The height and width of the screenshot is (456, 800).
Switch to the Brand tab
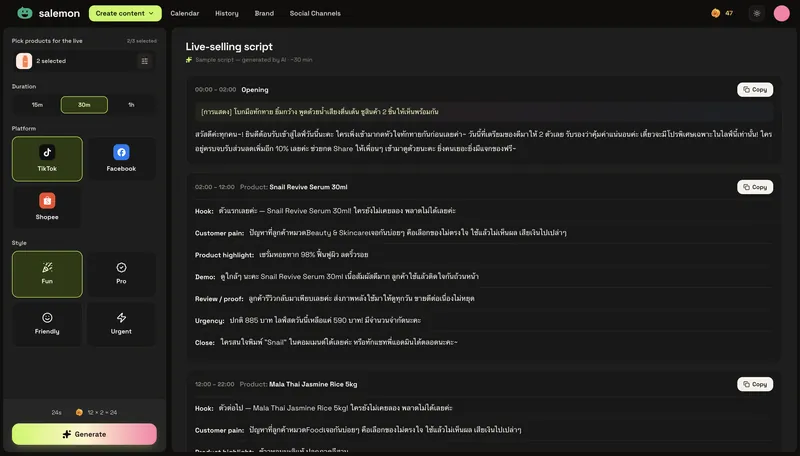pyautogui.click(x=264, y=13)
